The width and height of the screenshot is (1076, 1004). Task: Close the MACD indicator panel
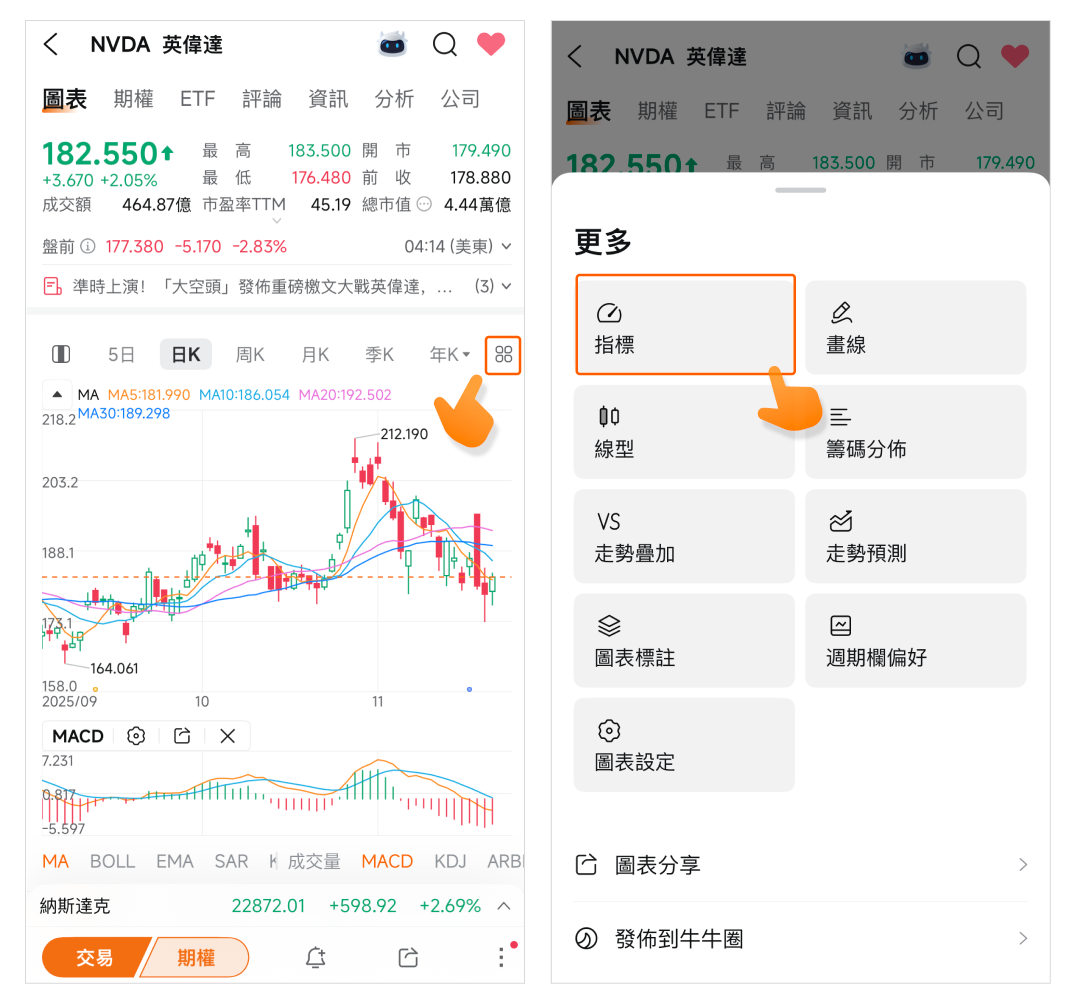(228, 736)
